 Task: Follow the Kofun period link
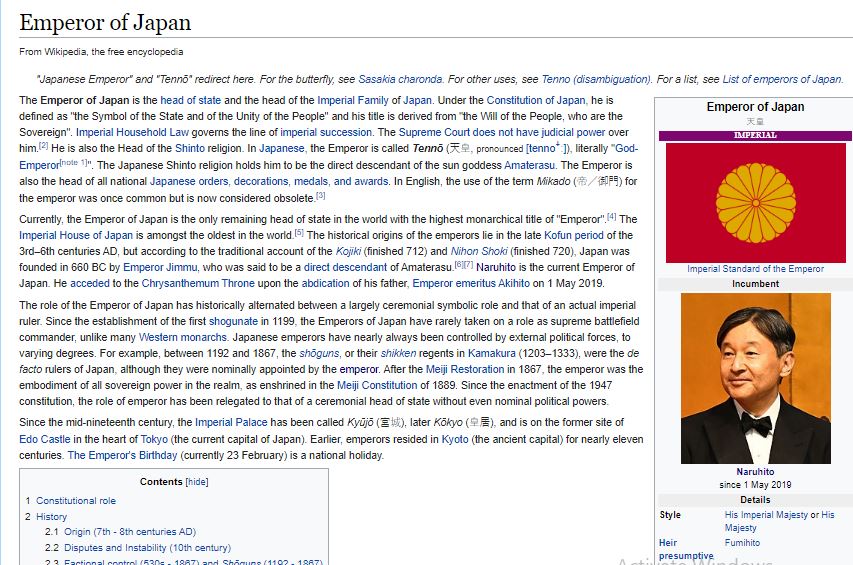tap(573, 235)
